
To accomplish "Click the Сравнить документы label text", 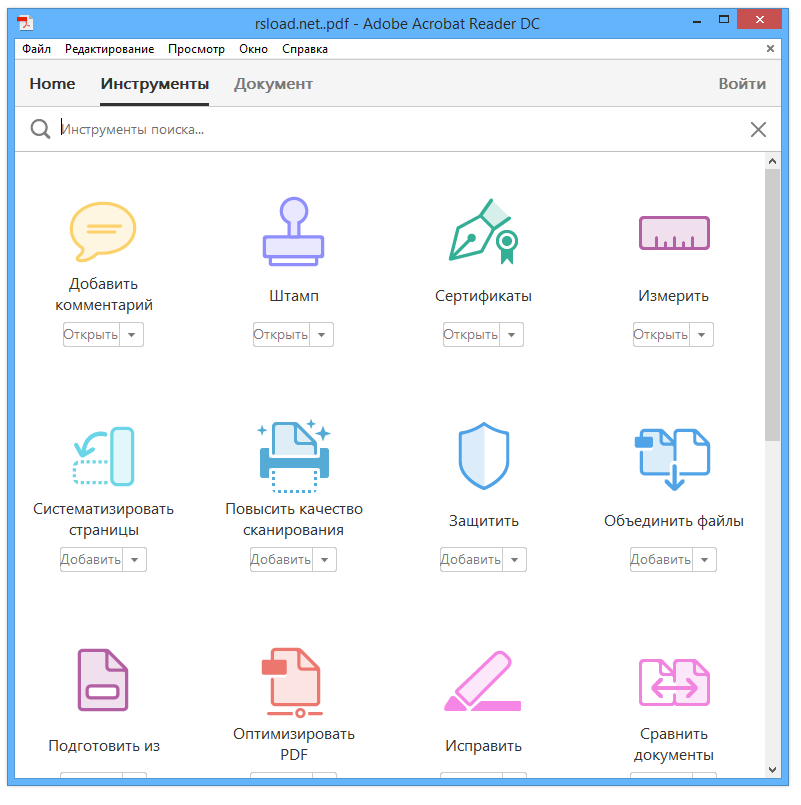I will tap(674, 744).
